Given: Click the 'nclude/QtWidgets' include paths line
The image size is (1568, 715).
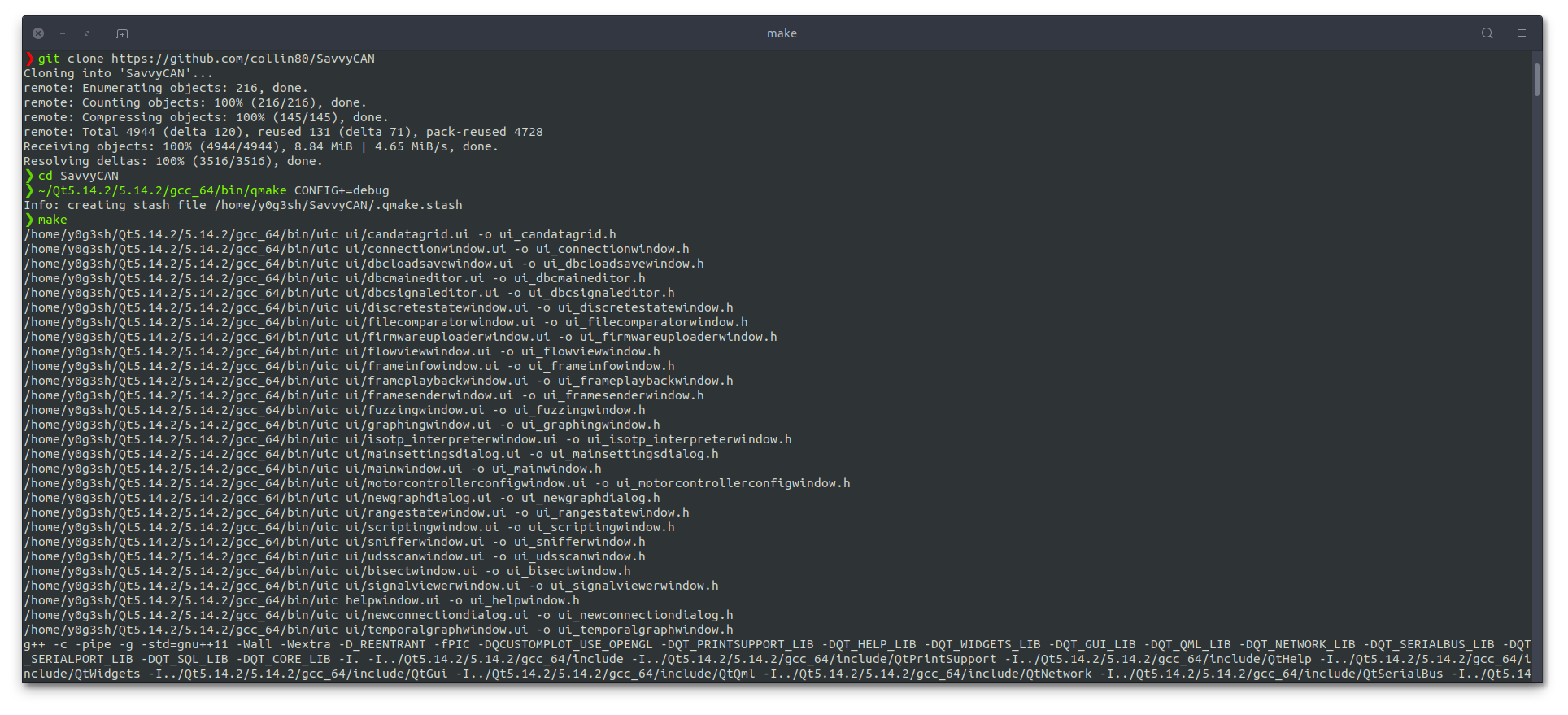Looking at the screenshot, I should (x=777, y=674).
